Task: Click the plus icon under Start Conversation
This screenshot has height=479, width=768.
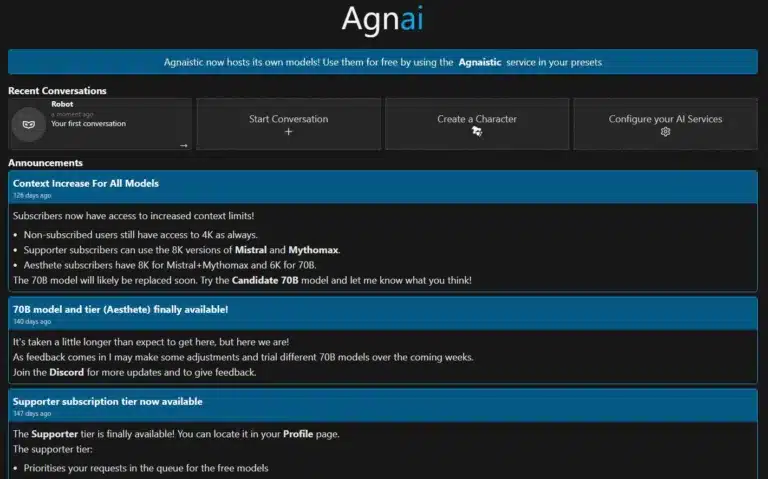Action: click(x=288, y=131)
